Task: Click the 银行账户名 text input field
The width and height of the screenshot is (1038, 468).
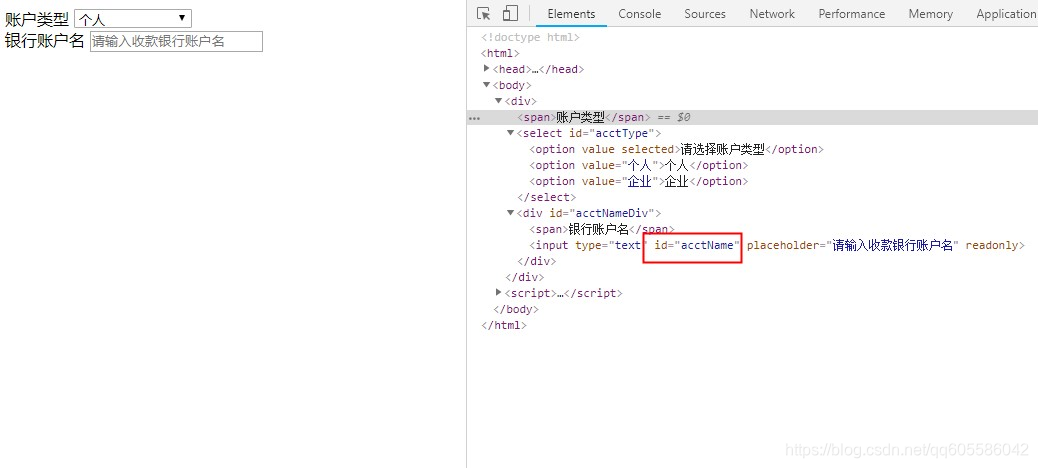Action: [176, 41]
